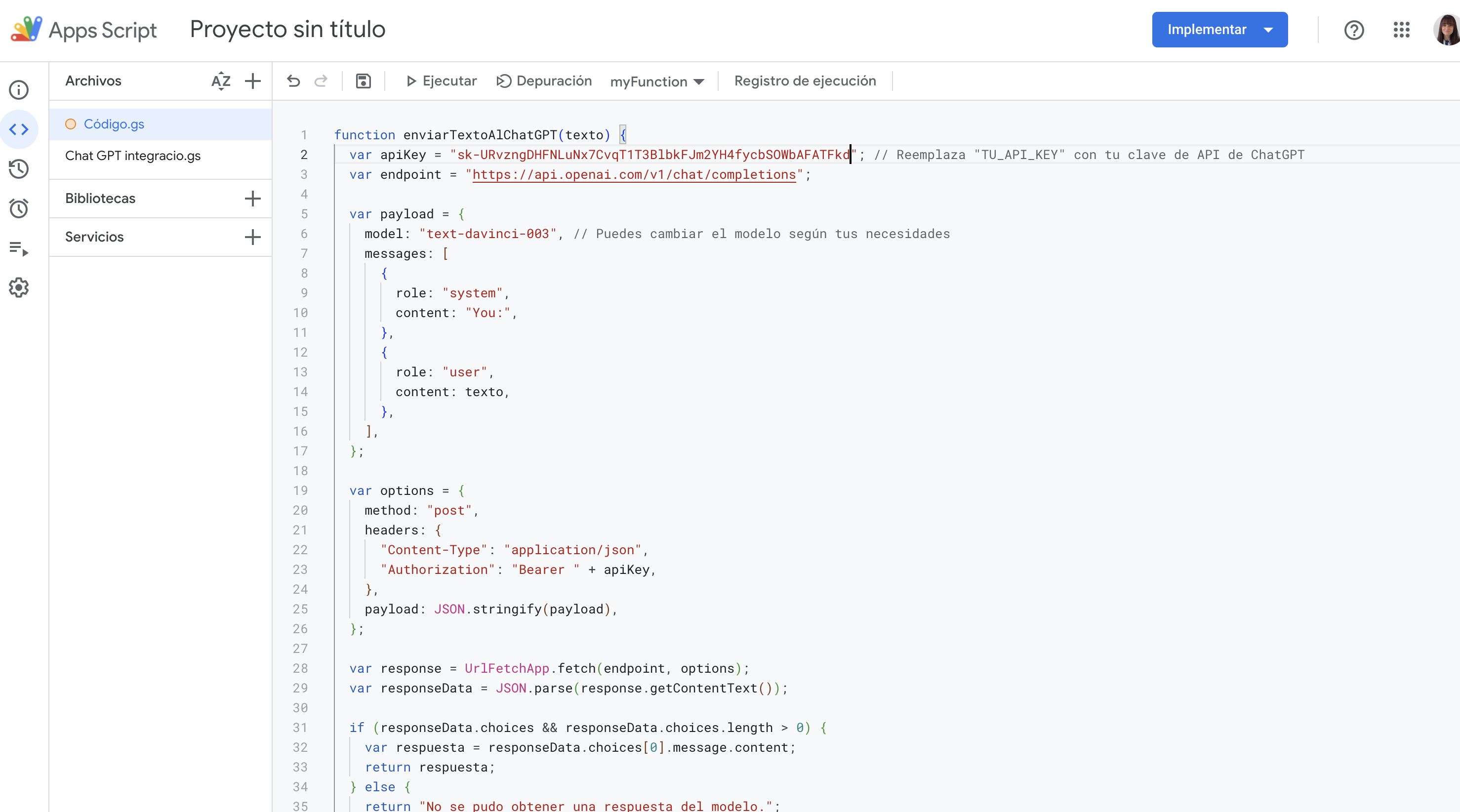Open the Executions list icon

(19, 248)
